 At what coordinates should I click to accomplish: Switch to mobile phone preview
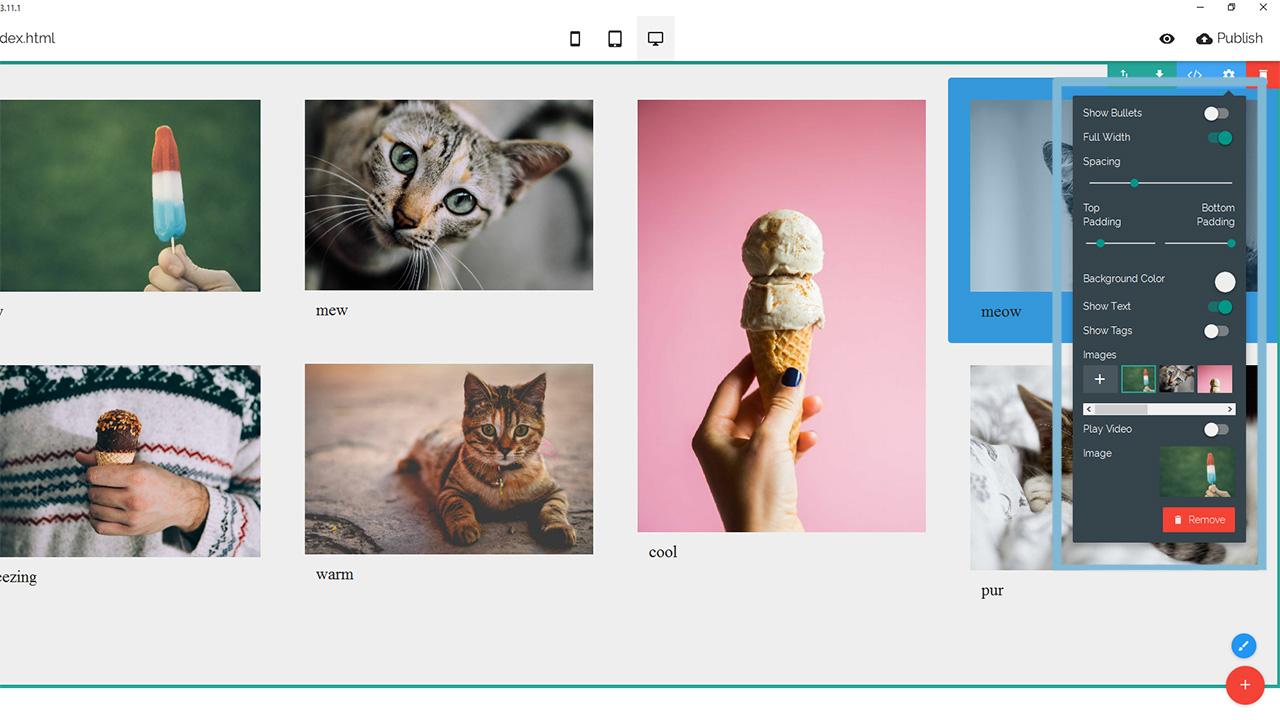coord(575,39)
